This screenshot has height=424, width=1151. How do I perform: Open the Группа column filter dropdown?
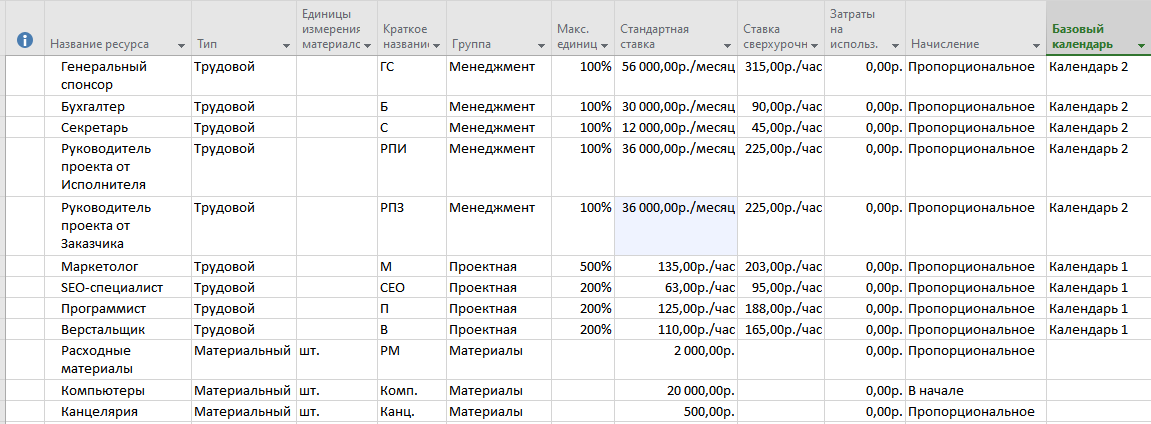540,46
